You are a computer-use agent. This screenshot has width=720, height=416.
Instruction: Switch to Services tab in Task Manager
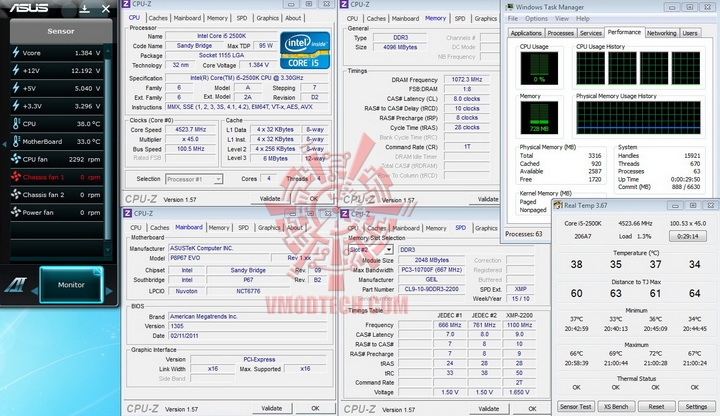pos(591,33)
